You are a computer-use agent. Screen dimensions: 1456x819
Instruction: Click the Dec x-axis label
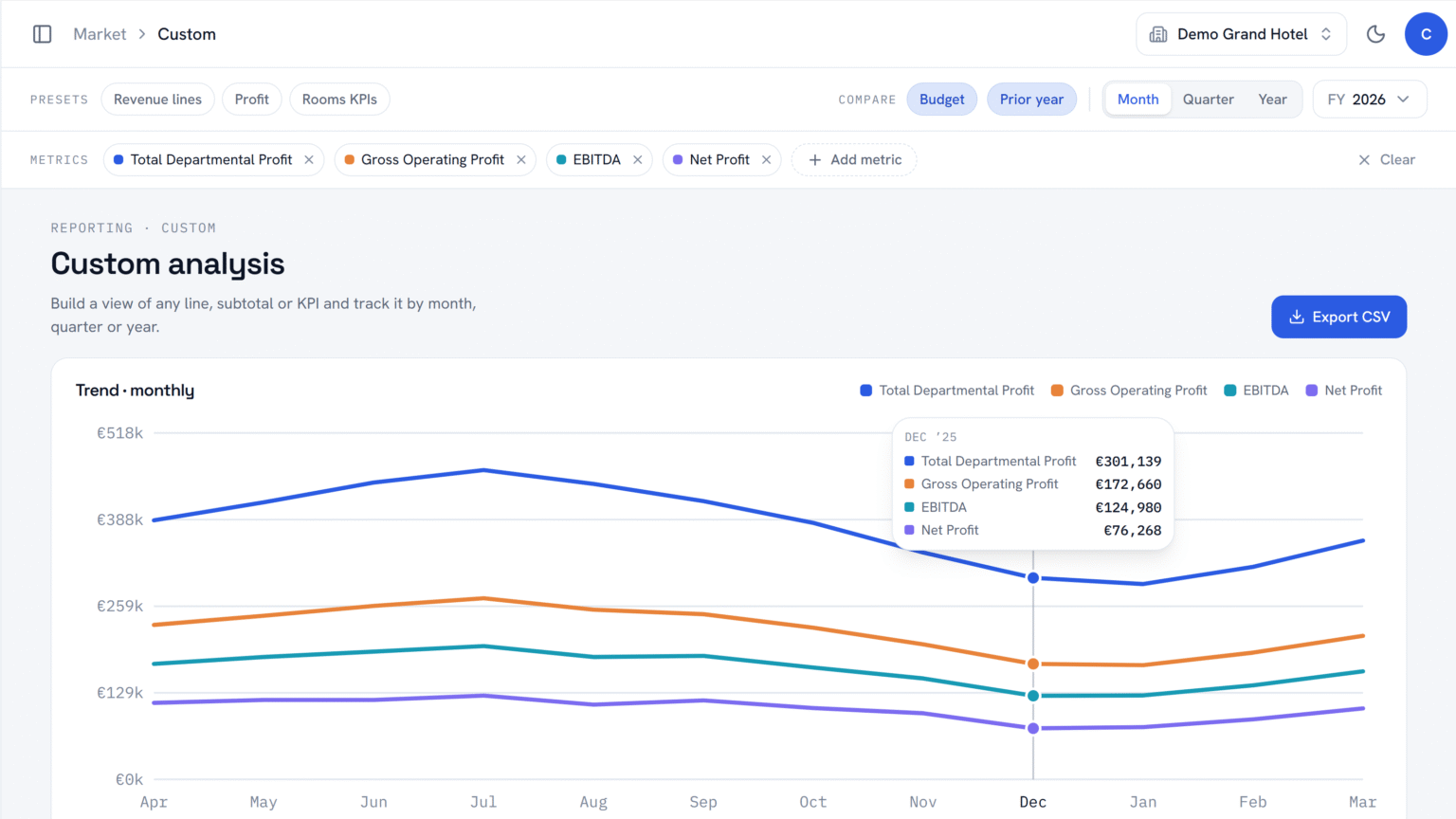click(1033, 802)
